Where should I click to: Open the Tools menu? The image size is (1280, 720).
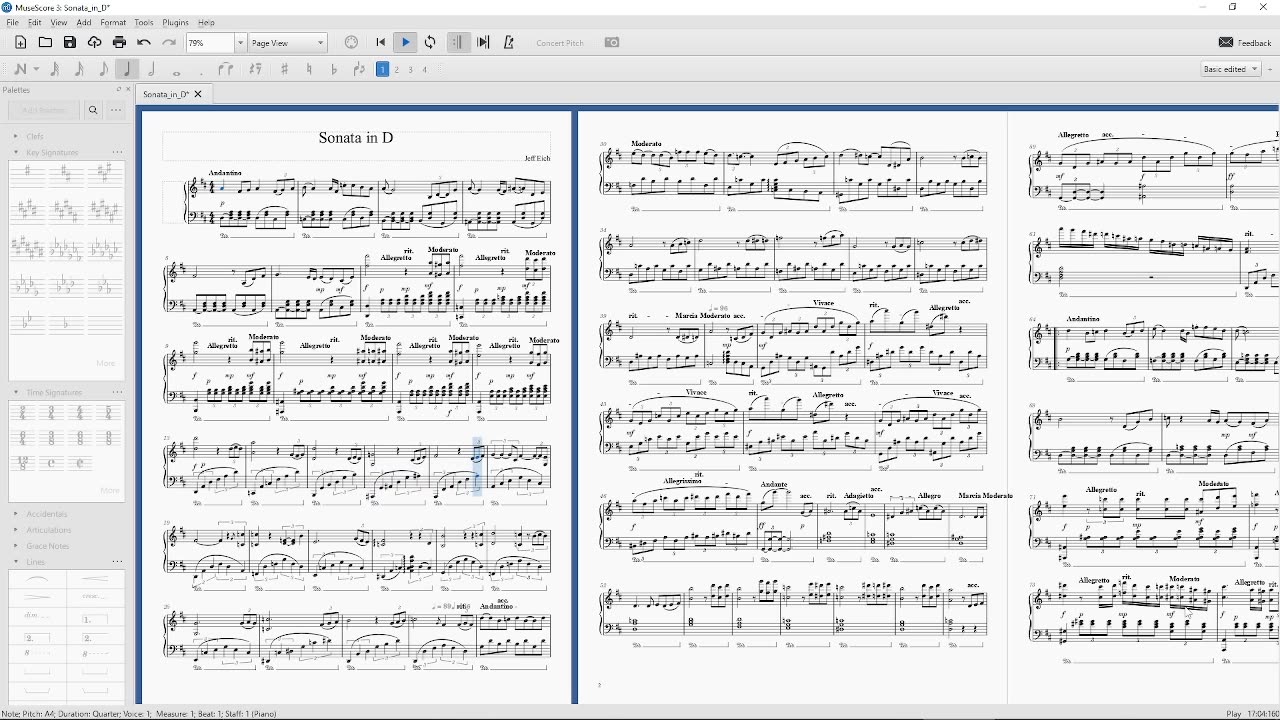pos(144,22)
